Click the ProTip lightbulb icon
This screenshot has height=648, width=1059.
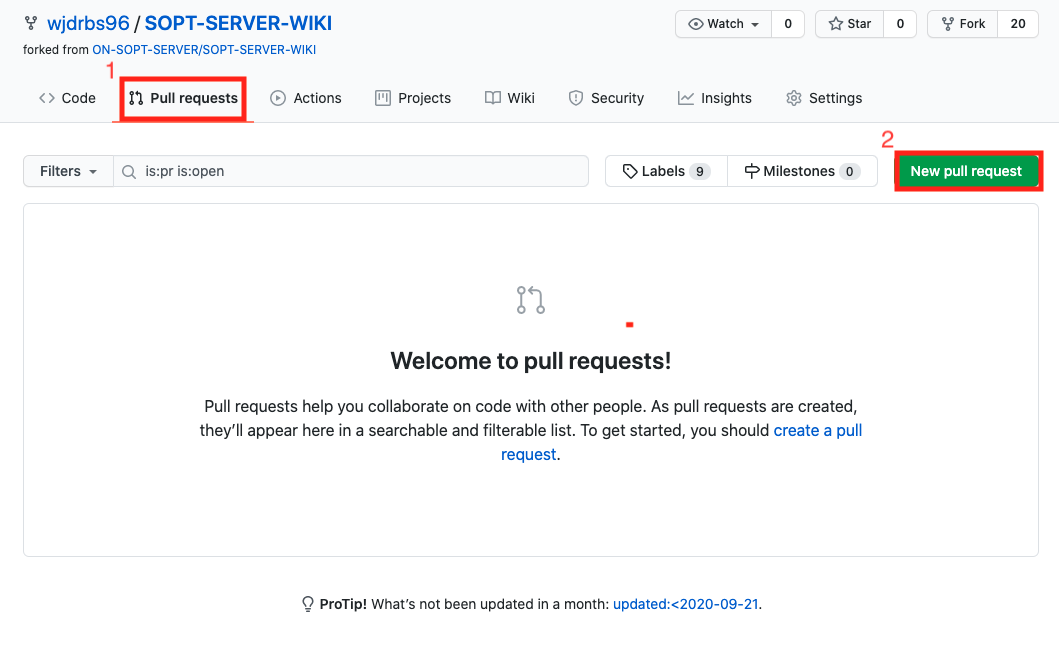[308, 604]
